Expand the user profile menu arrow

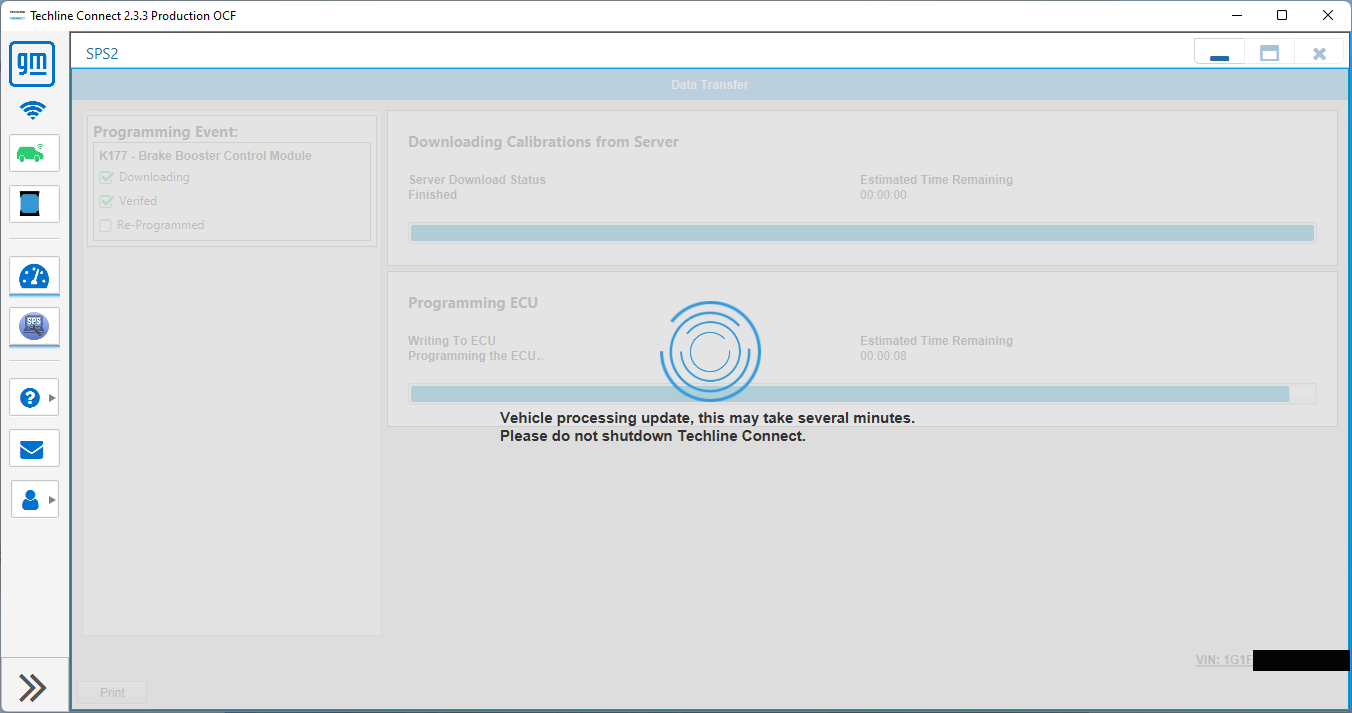pyautogui.click(x=52, y=499)
